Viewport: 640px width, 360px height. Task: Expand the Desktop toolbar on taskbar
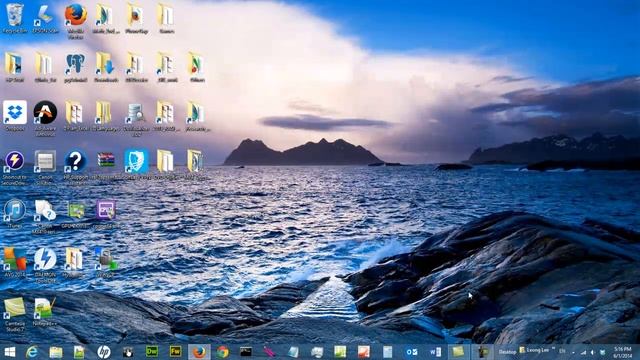[507, 352]
